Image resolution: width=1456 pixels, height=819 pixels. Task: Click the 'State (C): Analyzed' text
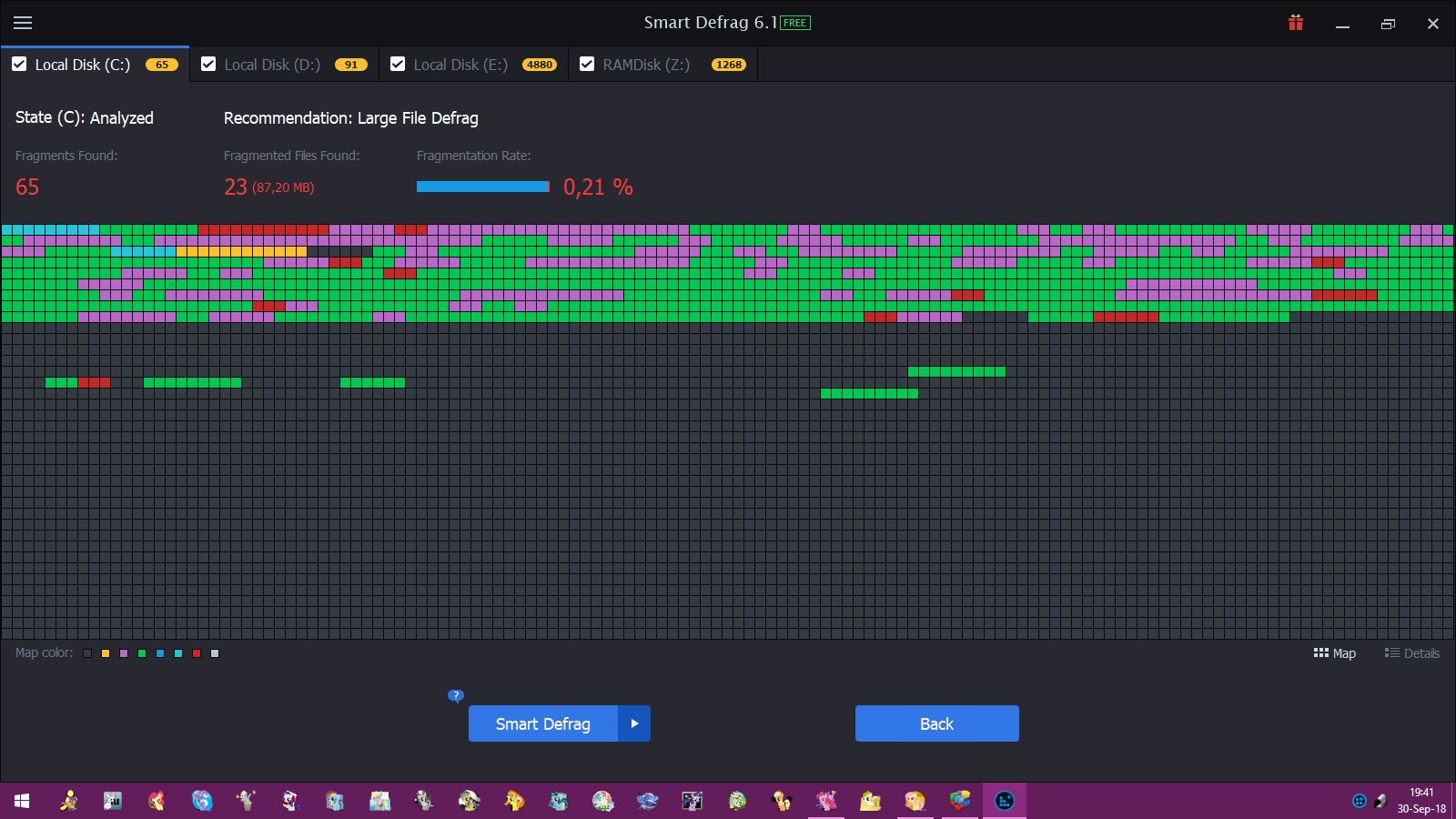pos(85,118)
